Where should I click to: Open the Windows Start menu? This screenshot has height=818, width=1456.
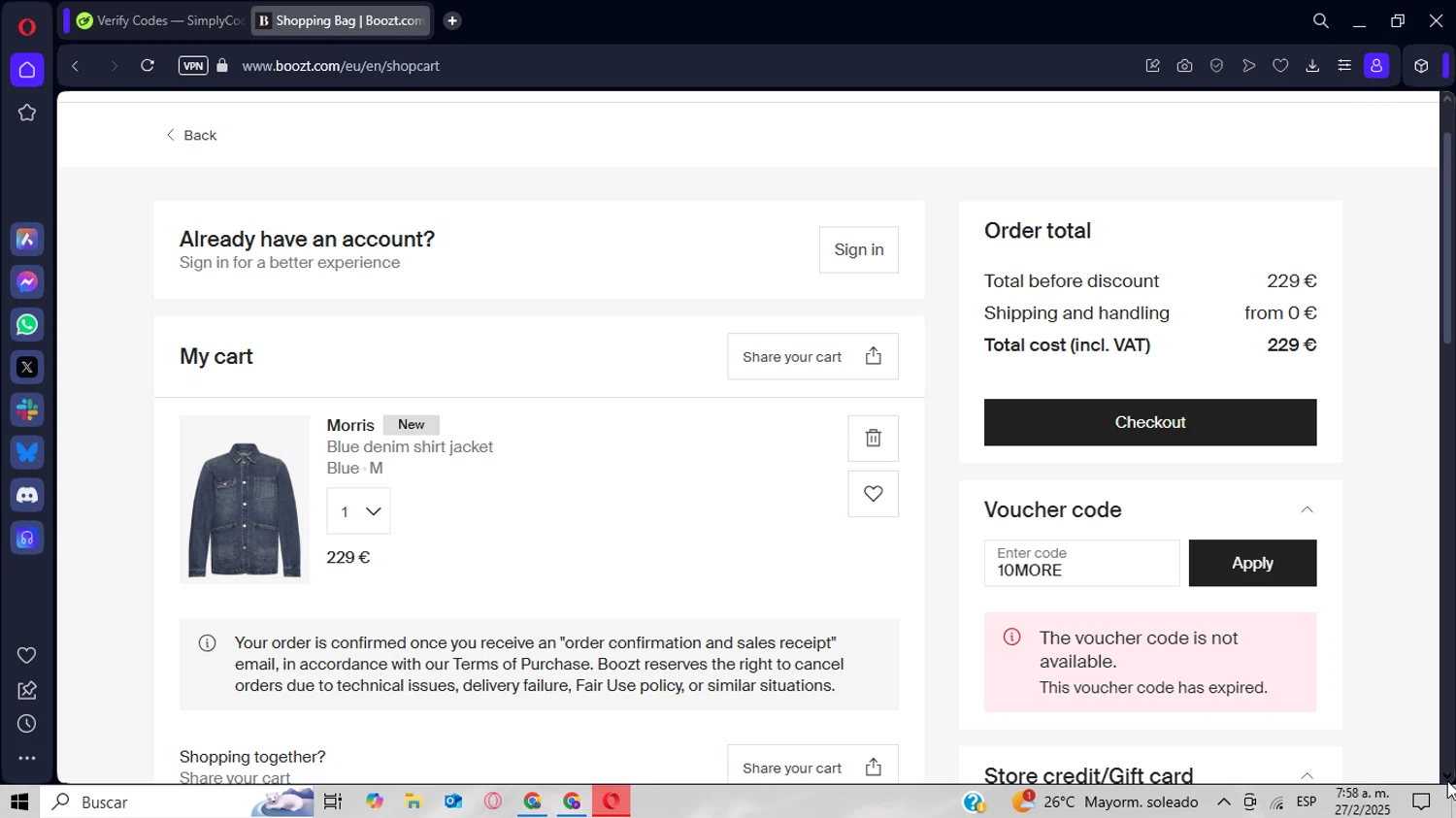pos(19,802)
